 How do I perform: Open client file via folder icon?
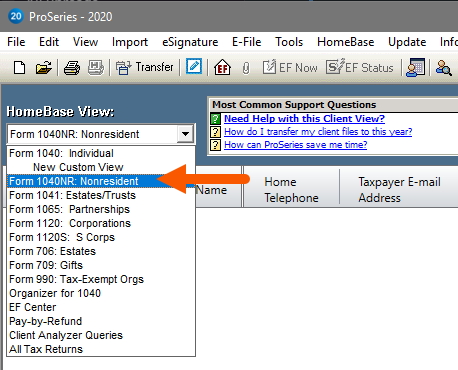pyautogui.click(x=44, y=68)
